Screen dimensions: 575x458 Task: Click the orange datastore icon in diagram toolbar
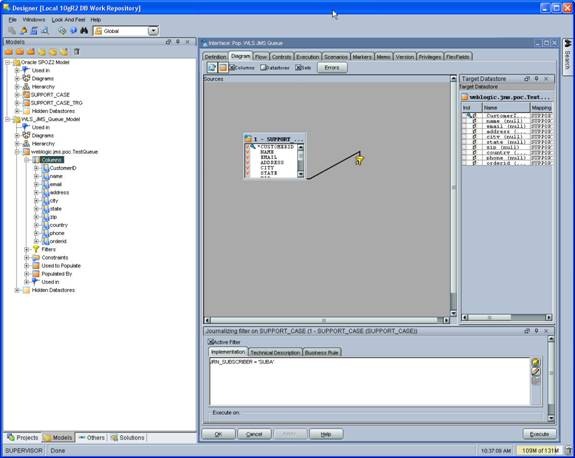[x=223, y=67]
